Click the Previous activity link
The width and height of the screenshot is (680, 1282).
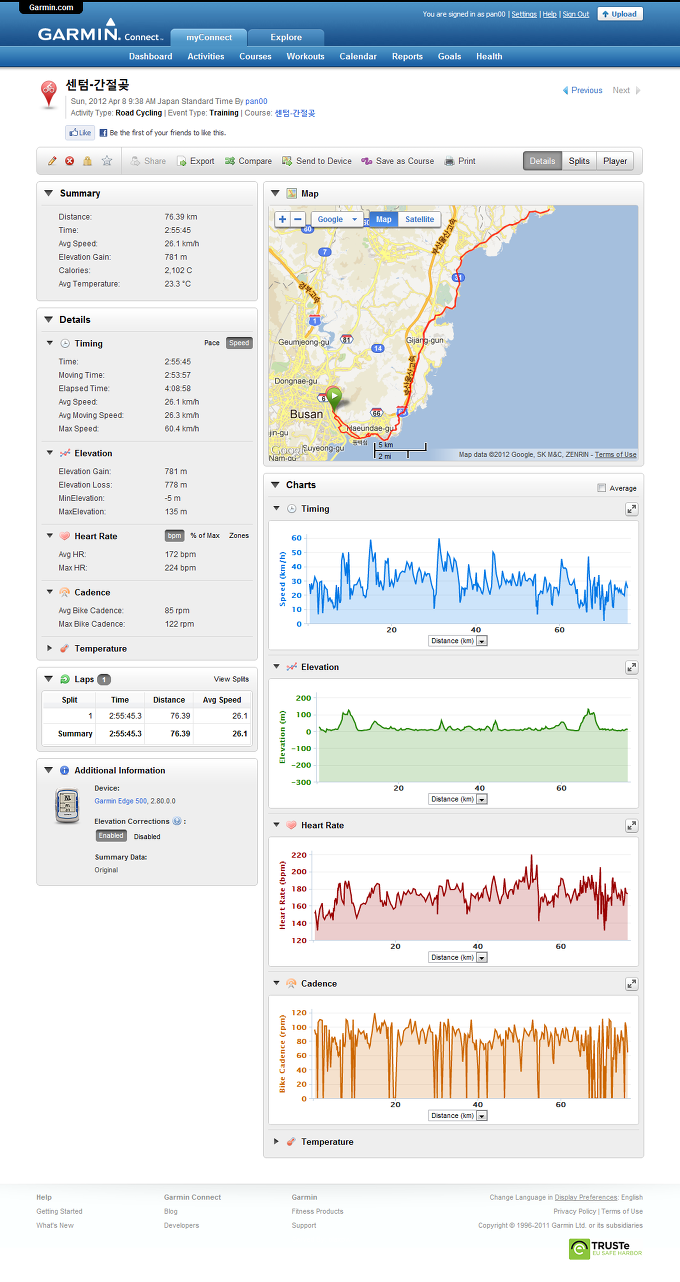point(582,90)
